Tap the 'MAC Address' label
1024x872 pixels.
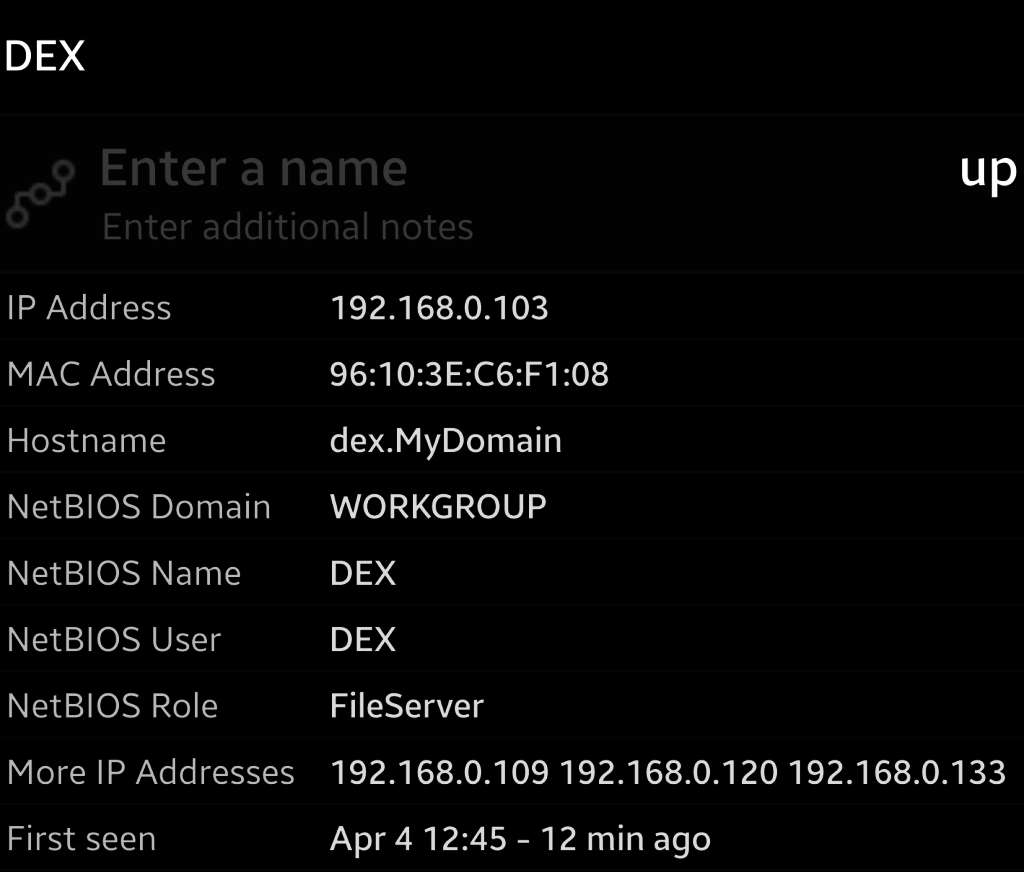[111, 374]
